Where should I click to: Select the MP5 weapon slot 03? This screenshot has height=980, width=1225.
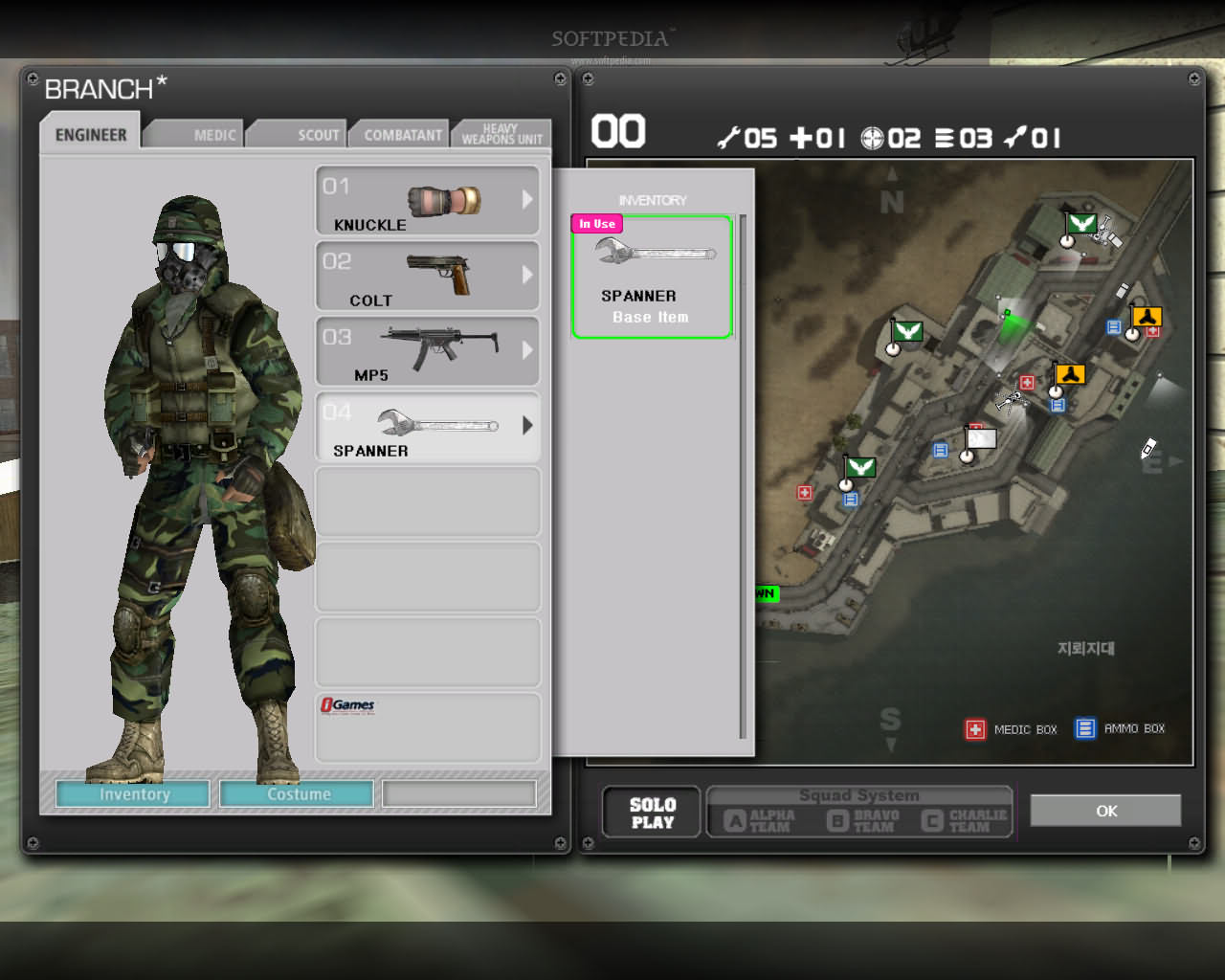pyautogui.click(x=428, y=351)
